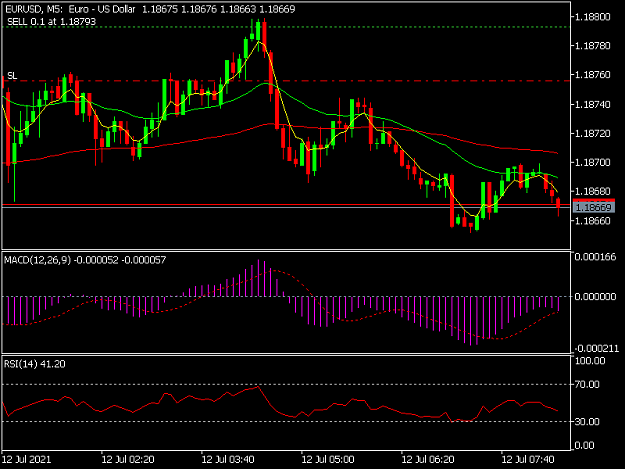This screenshot has height=469, width=625.
Task: Select the SELL 0.1 at 1.18793 order label
Action: point(51,22)
